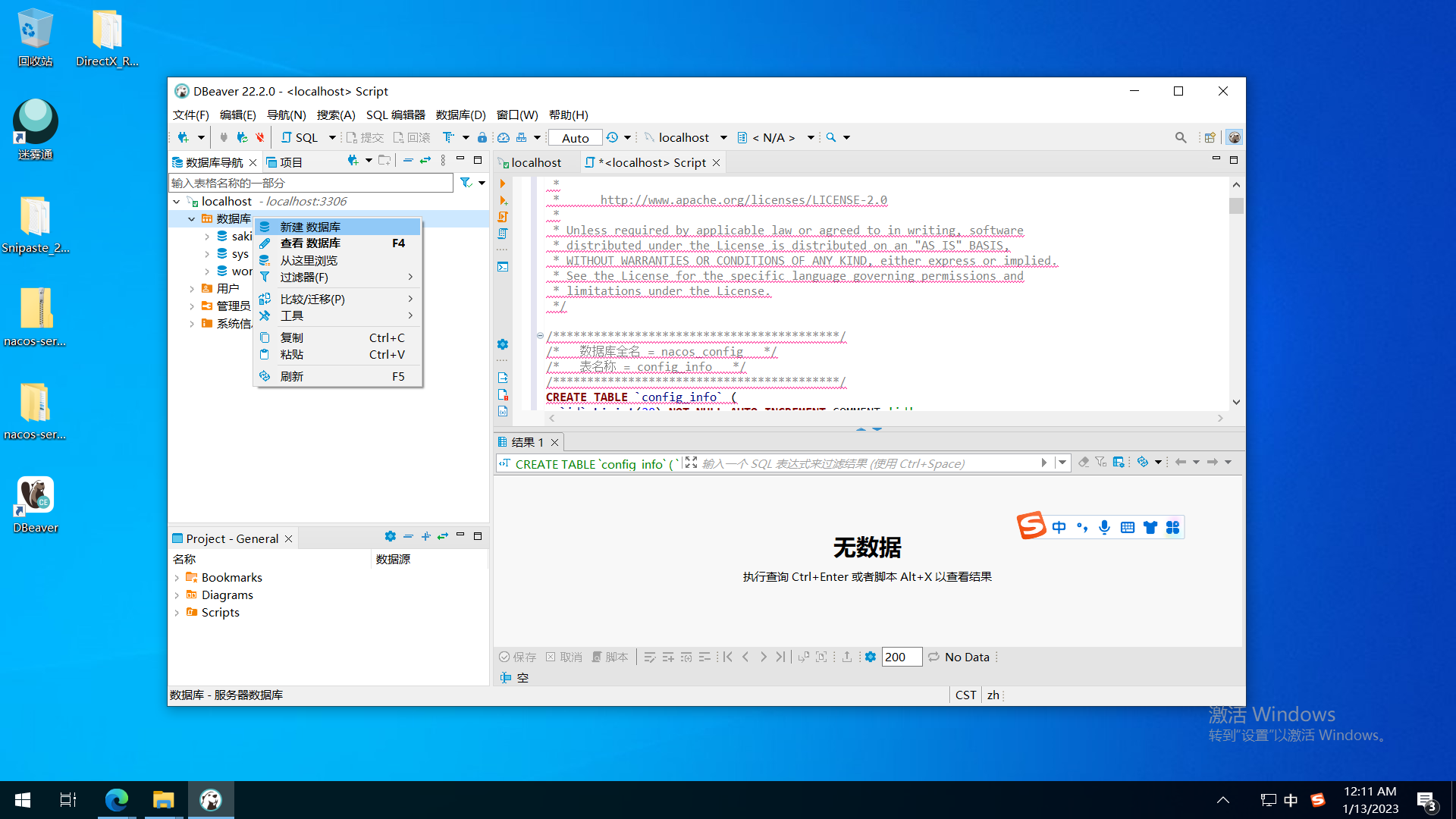Click the zh locale status bar entry
The image size is (1456, 819).
[993, 695]
